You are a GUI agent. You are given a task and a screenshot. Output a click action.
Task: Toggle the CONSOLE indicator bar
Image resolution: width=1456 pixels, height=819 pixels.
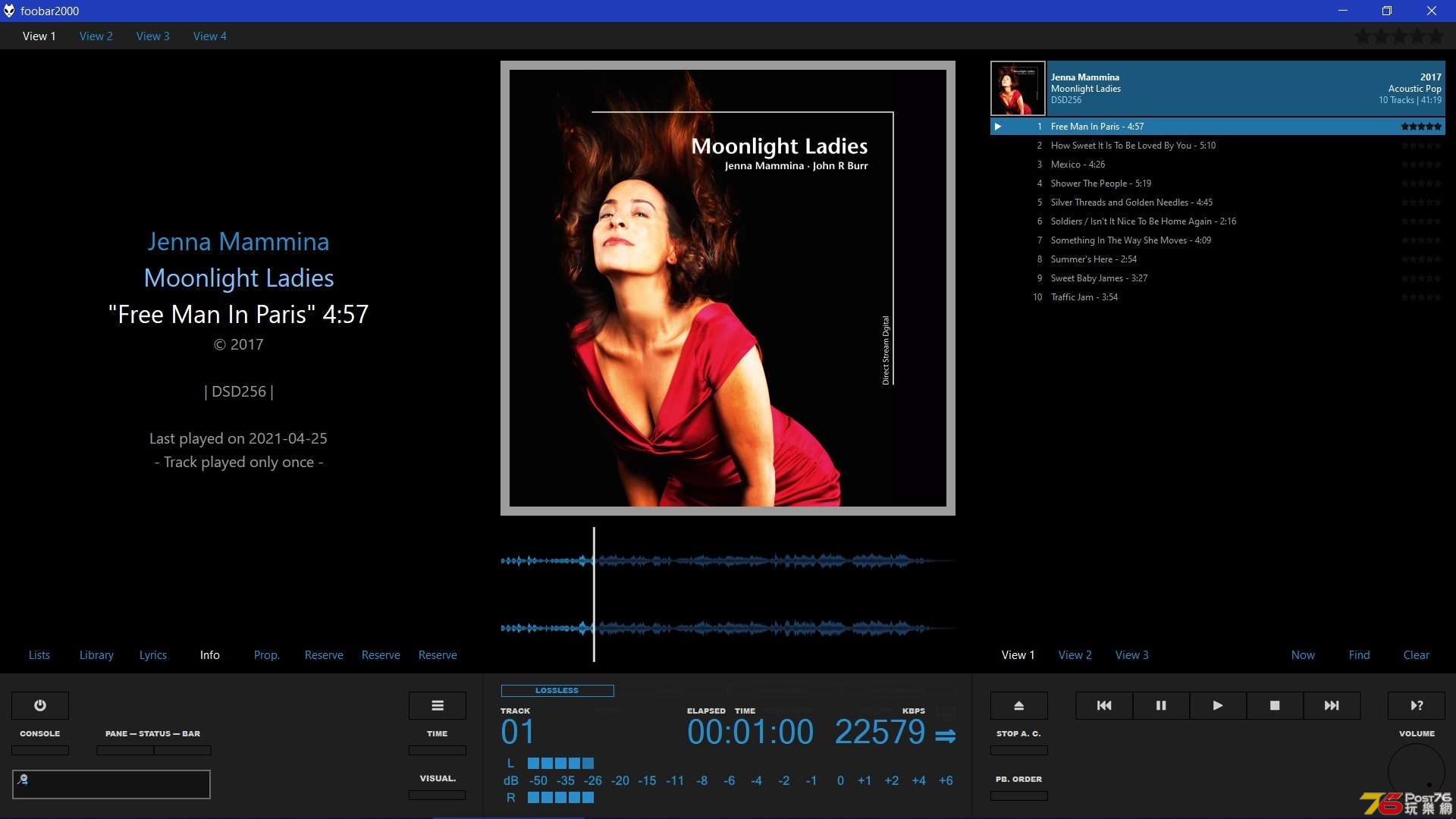pyautogui.click(x=40, y=750)
